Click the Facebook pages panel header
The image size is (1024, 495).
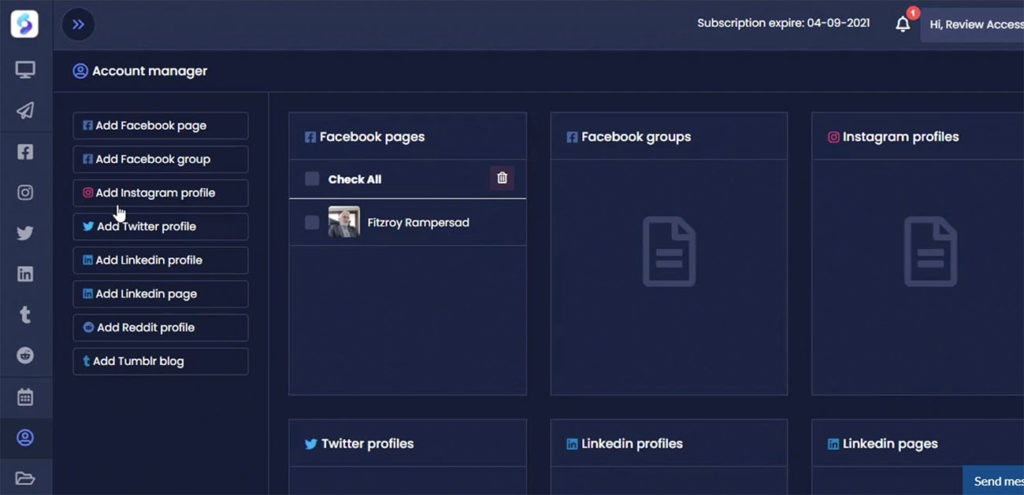(408, 136)
